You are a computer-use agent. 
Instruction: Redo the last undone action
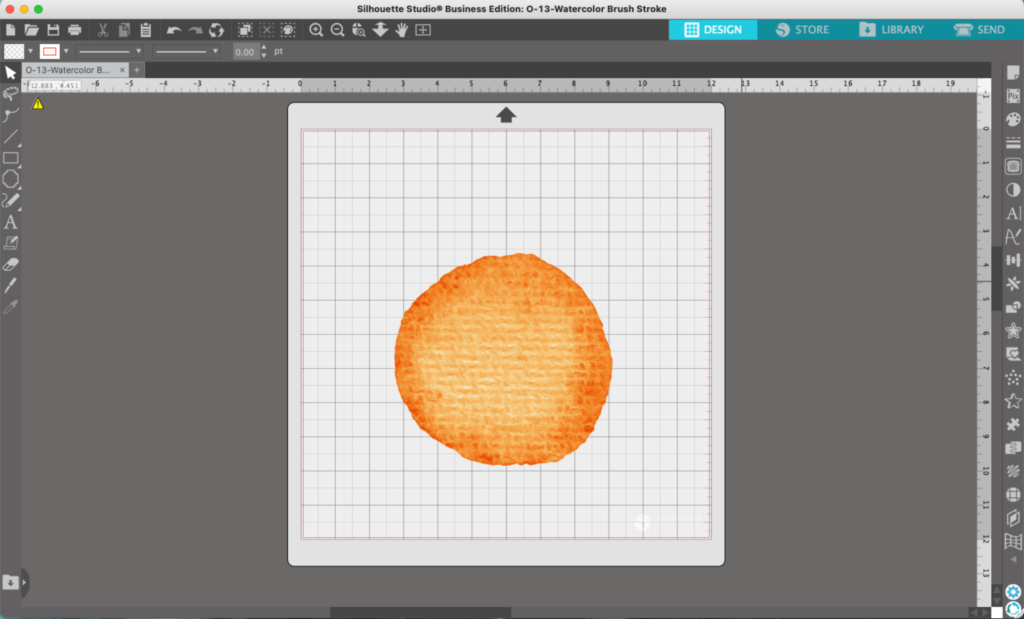[x=195, y=30]
